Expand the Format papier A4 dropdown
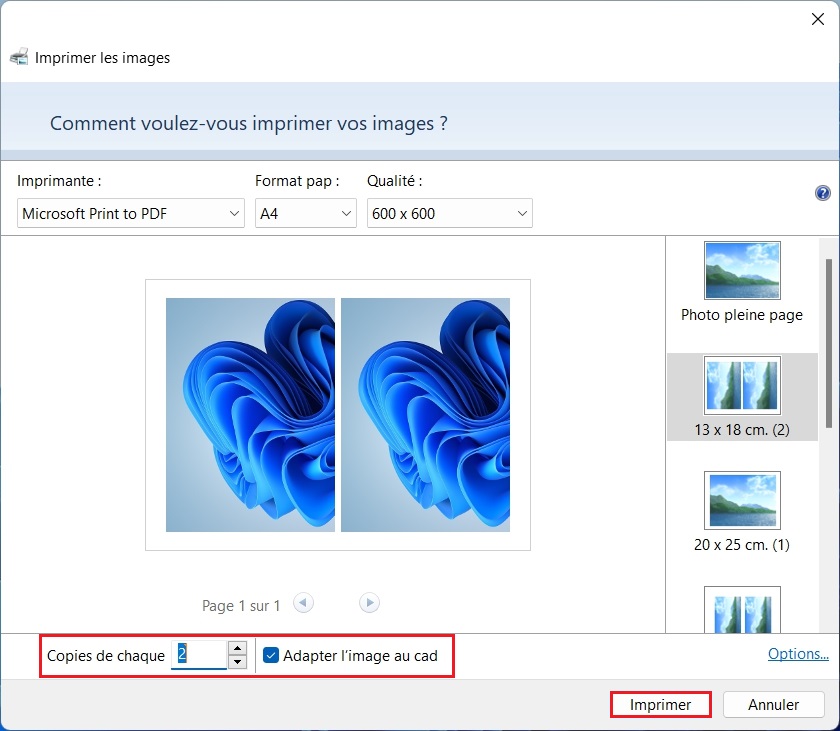Image resolution: width=840 pixels, height=731 pixels. pos(305,213)
